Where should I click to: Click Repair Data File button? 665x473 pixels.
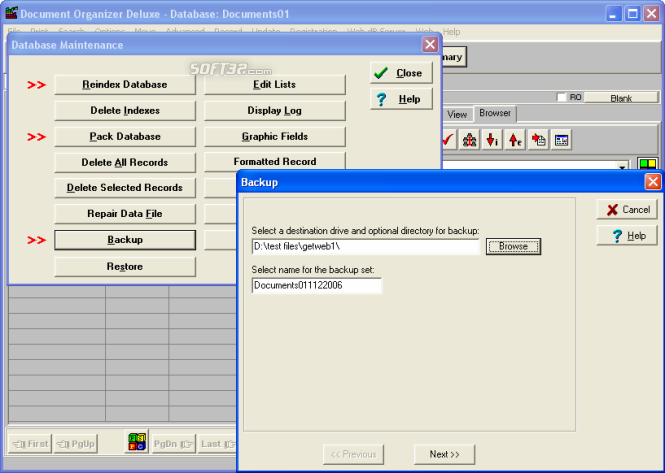tap(125, 213)
